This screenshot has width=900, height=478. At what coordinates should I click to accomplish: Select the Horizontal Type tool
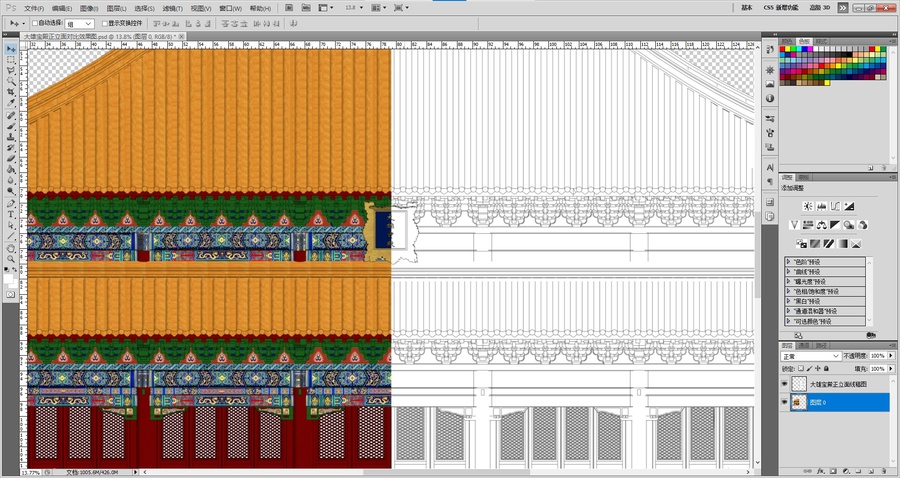[11, 214]
